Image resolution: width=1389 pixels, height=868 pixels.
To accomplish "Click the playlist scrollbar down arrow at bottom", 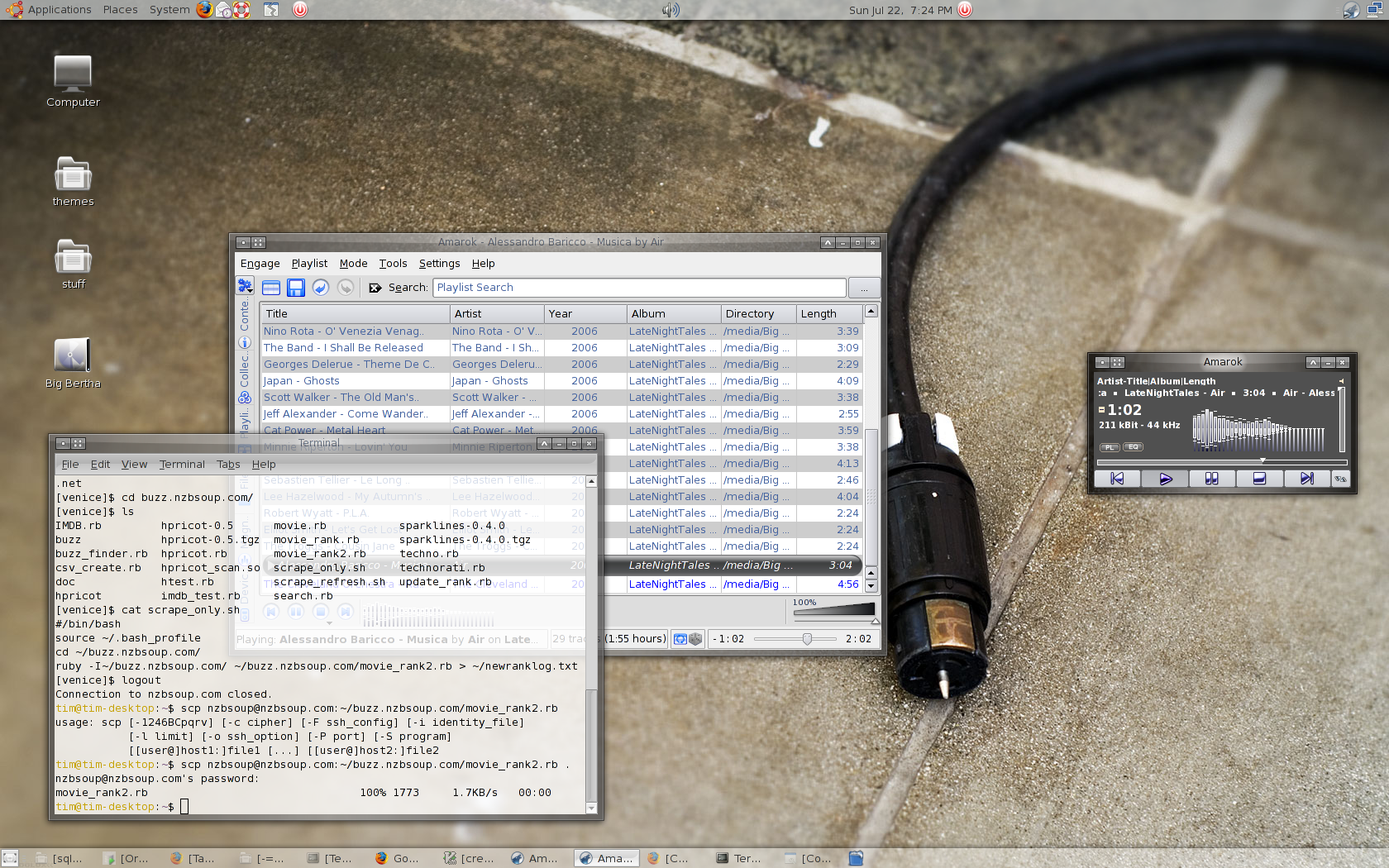I will 871,586.
